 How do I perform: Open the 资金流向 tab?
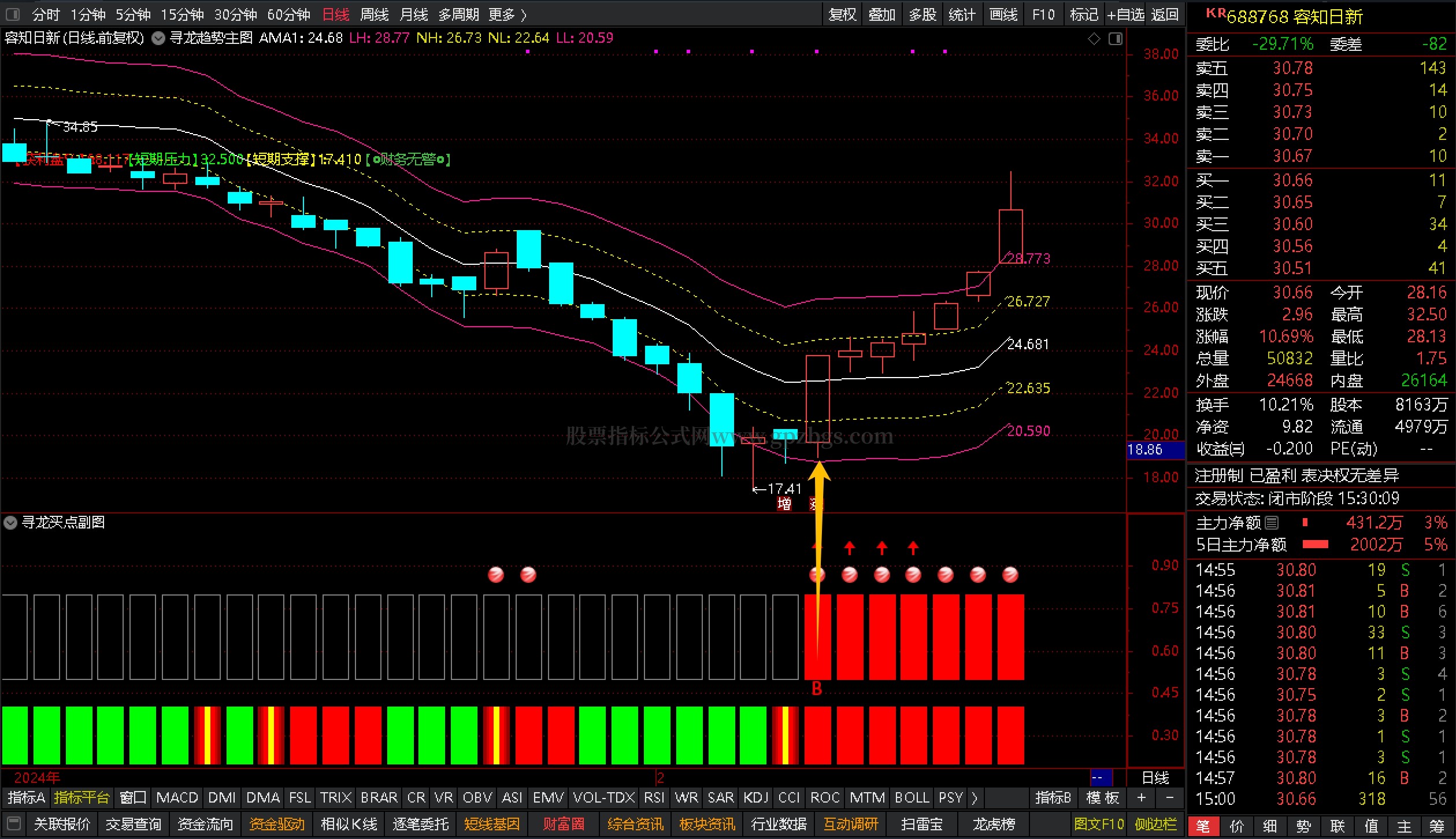(205, 824)
